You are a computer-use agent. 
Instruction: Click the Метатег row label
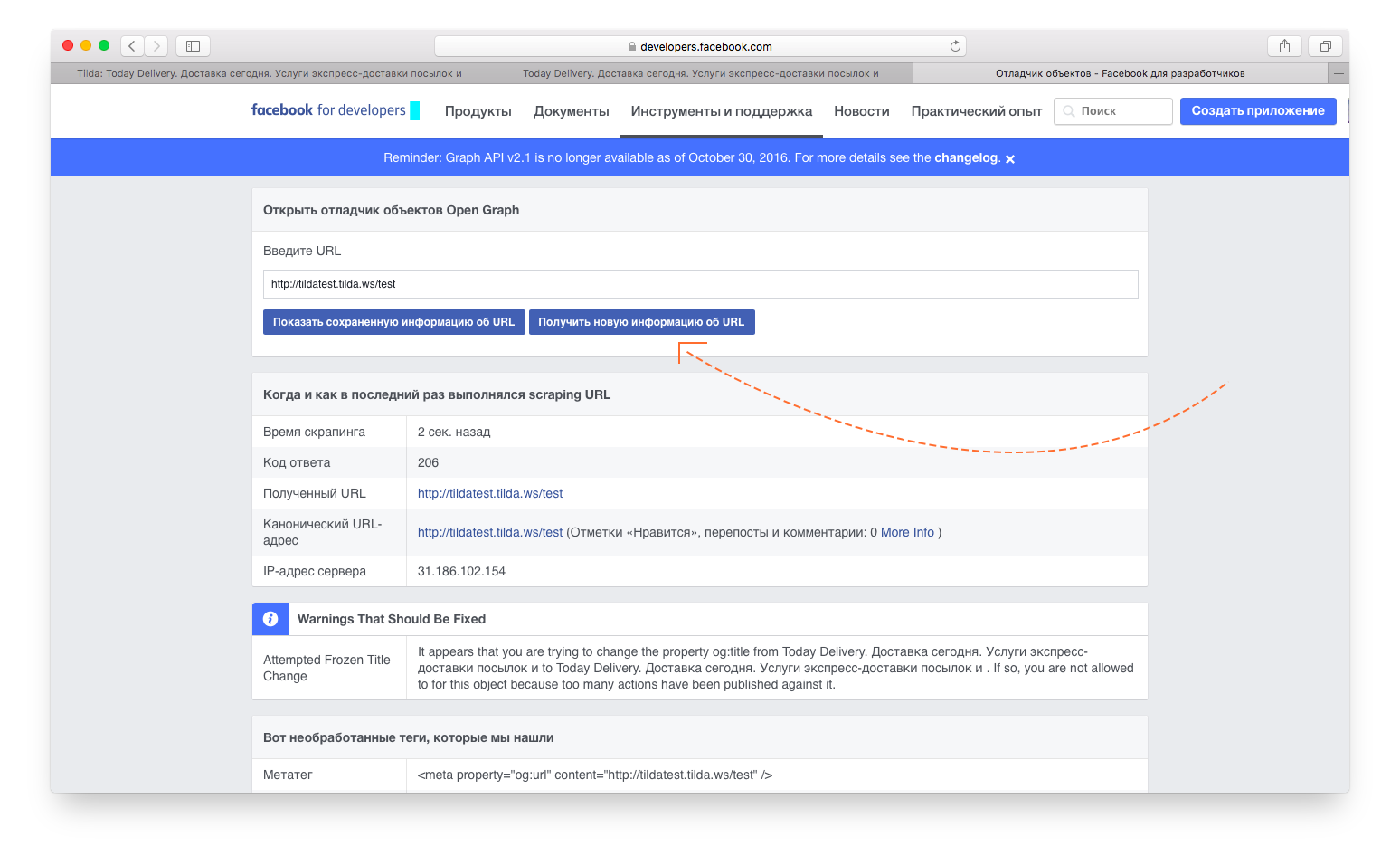pyautogui.click(x=288, y=775)
